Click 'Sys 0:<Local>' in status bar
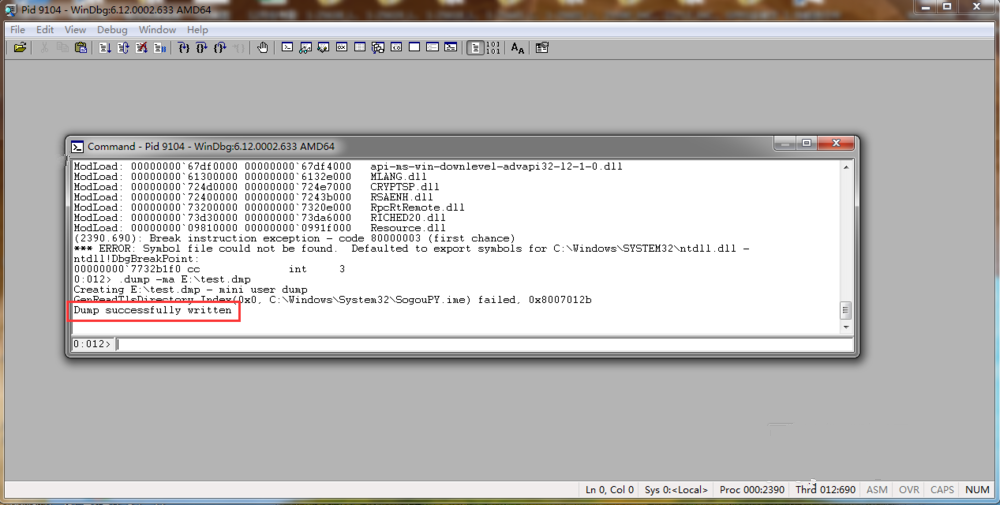 676,490
